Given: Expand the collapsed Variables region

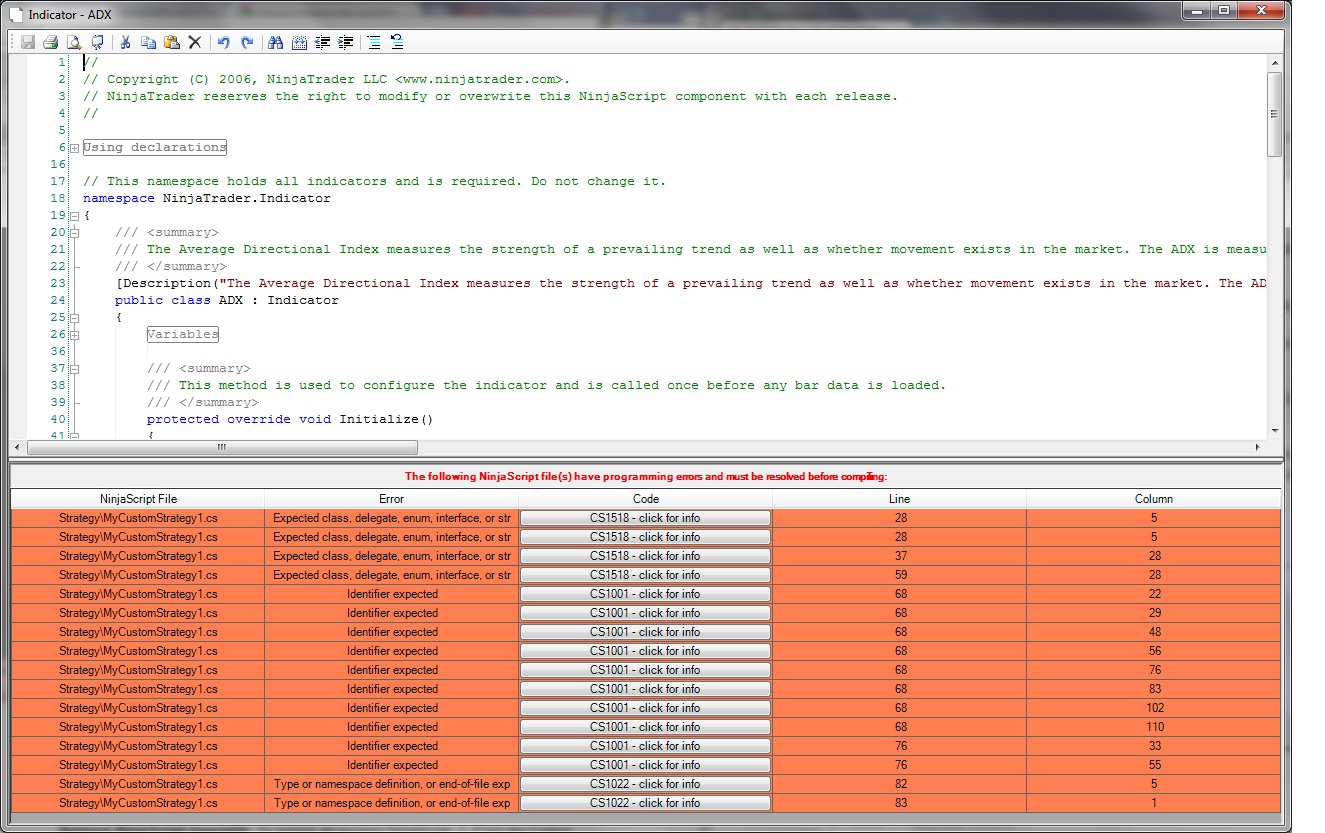Looking at the screenshot, I should (x=74, y=335).
